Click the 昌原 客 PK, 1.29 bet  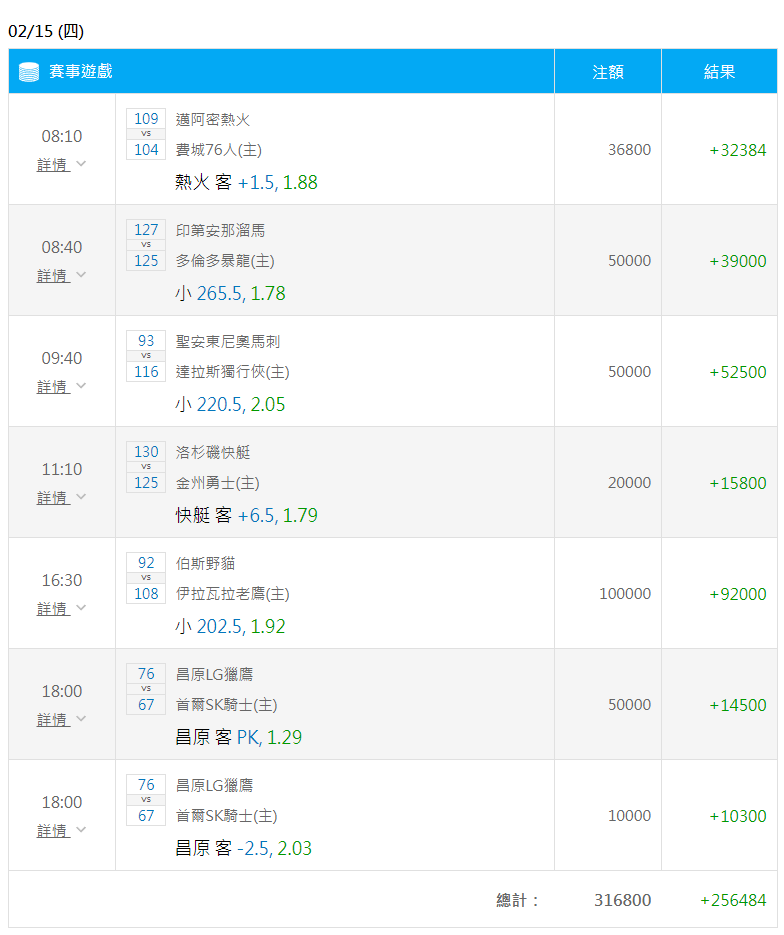tap(238, 738)
